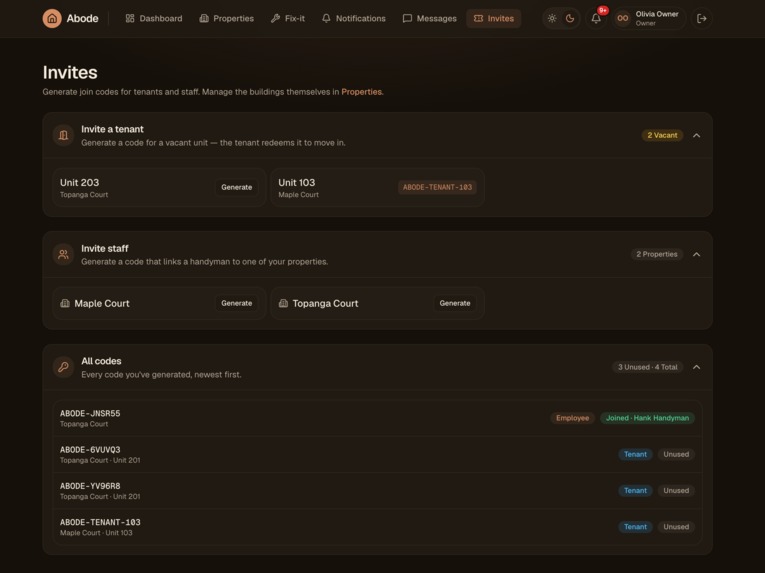Open the Fix-it section

pyautogui.click(x=288, y=19)
